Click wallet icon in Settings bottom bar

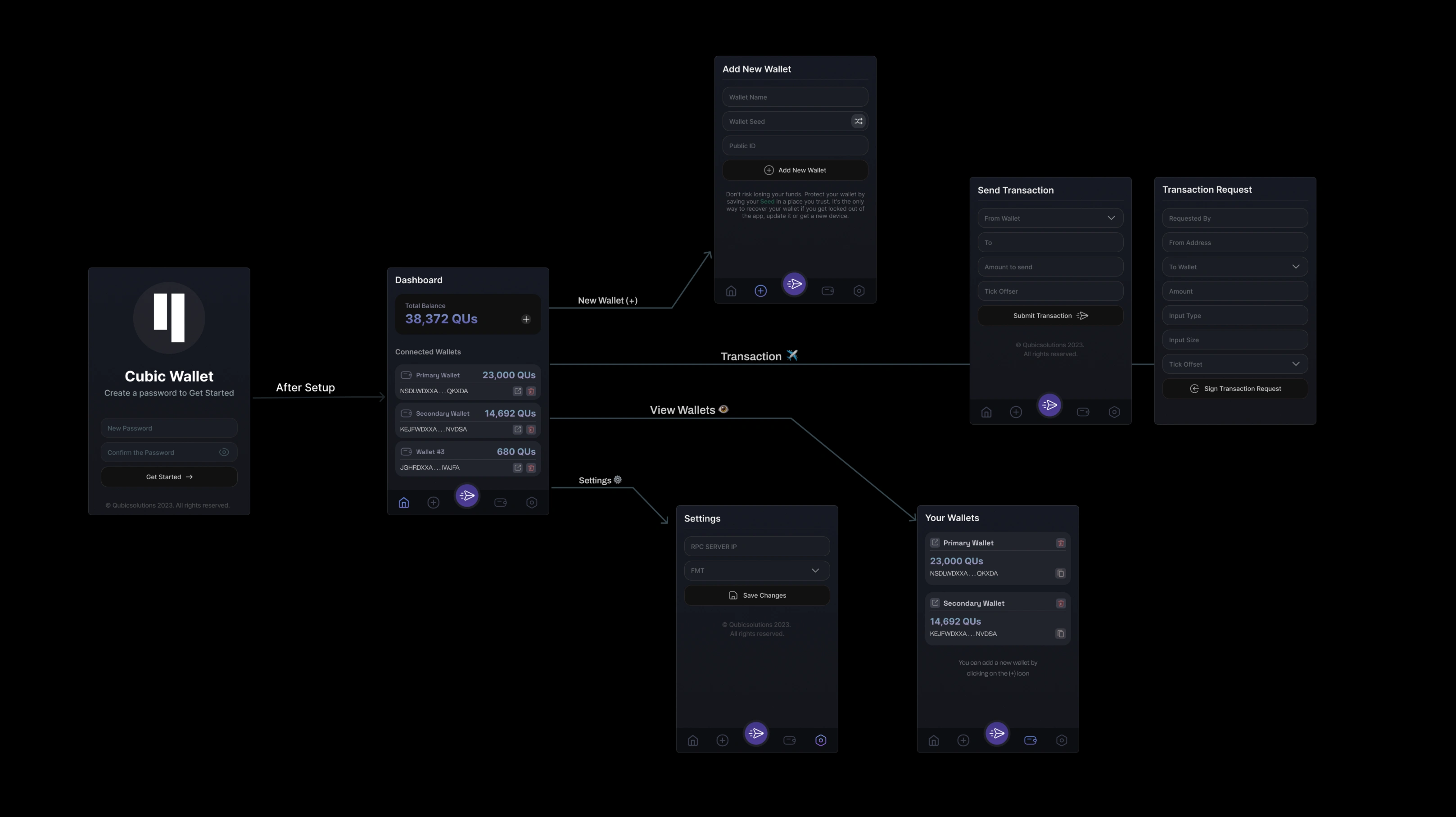point(790,741)
